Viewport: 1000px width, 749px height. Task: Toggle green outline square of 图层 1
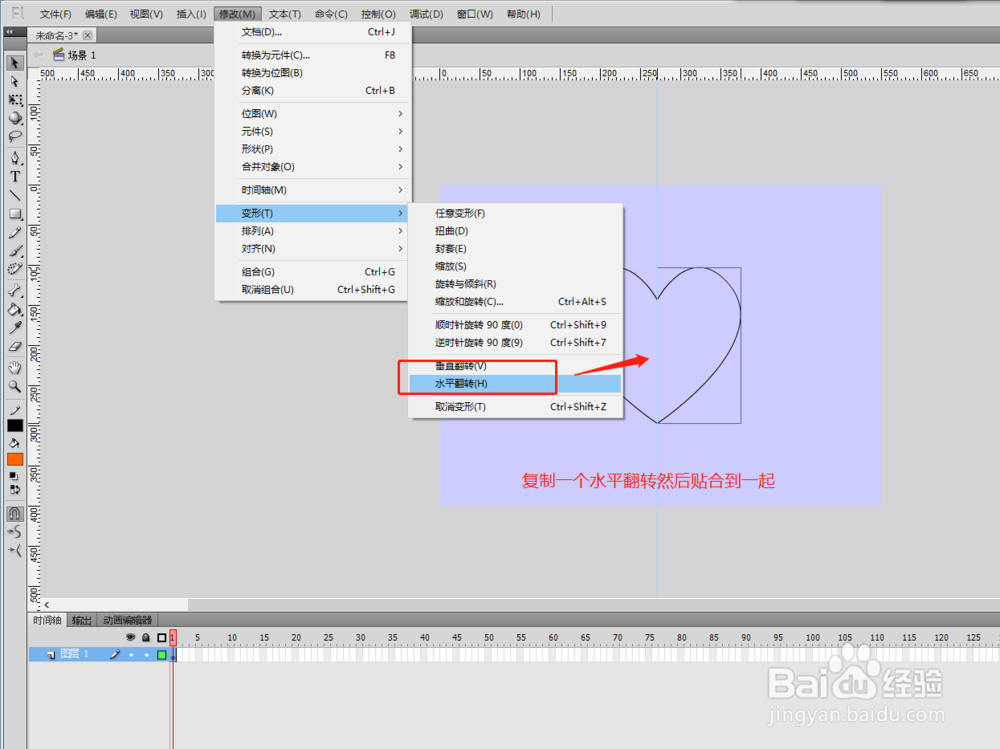(161, 655)
